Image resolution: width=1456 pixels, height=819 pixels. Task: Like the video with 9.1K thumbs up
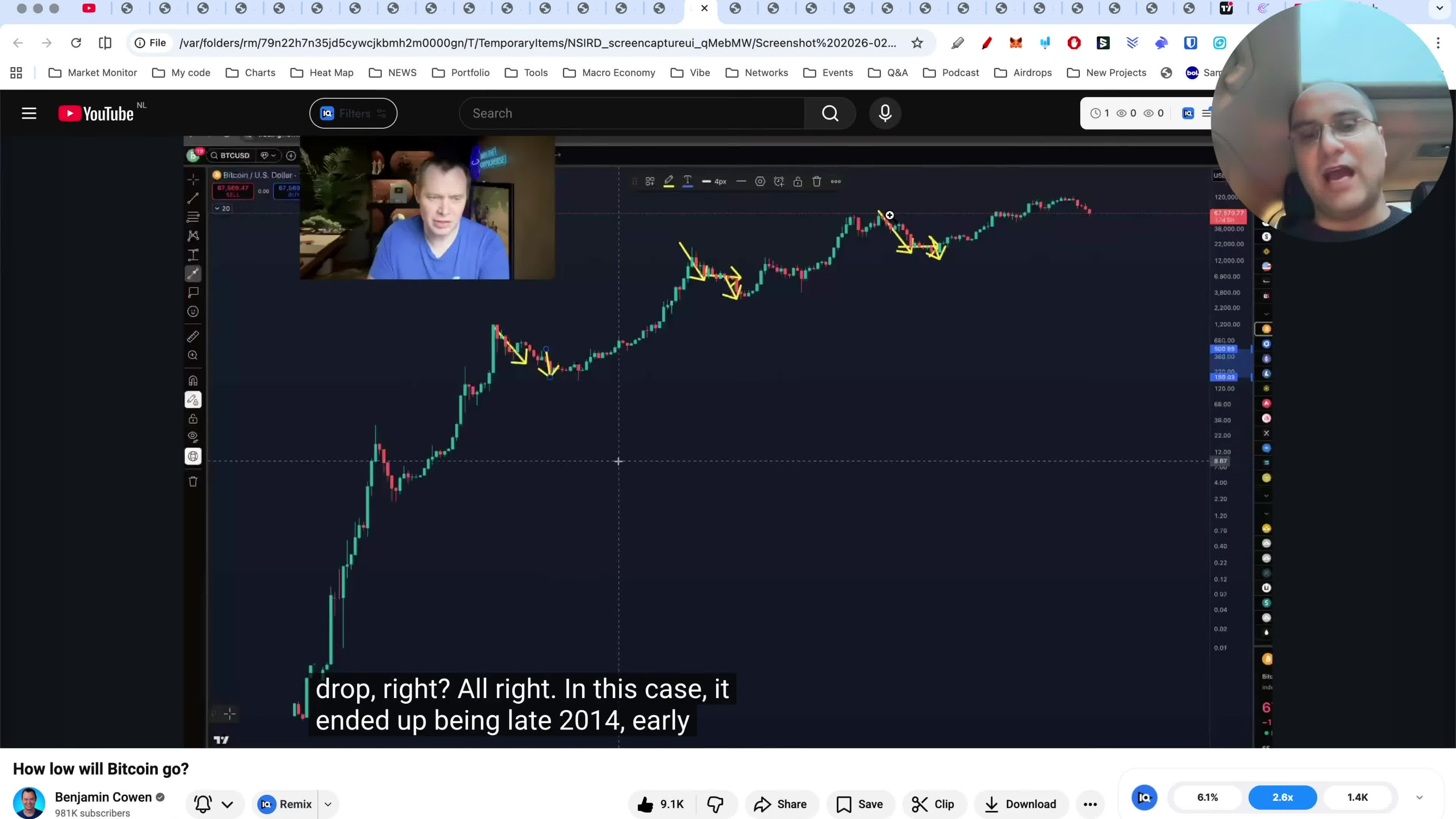(x=661, y=804)
